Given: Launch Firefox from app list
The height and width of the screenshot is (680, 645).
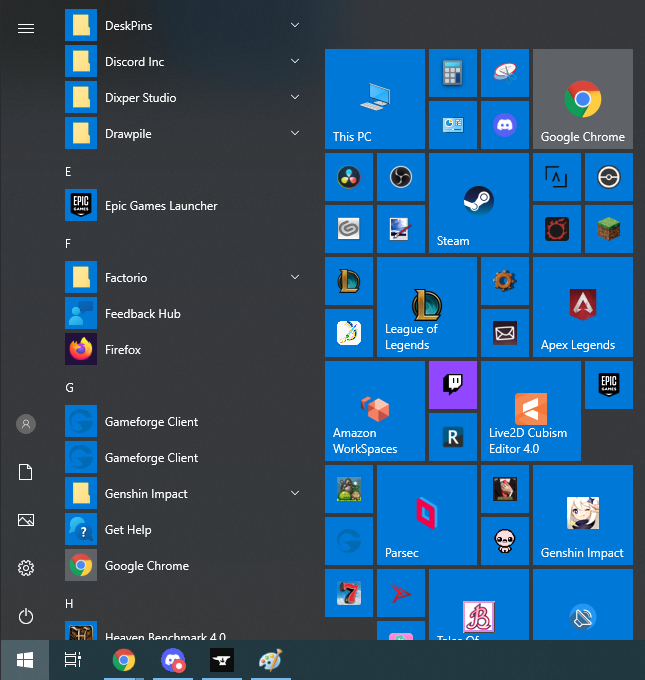Looking at the screenshot, I should pos(184,350).
